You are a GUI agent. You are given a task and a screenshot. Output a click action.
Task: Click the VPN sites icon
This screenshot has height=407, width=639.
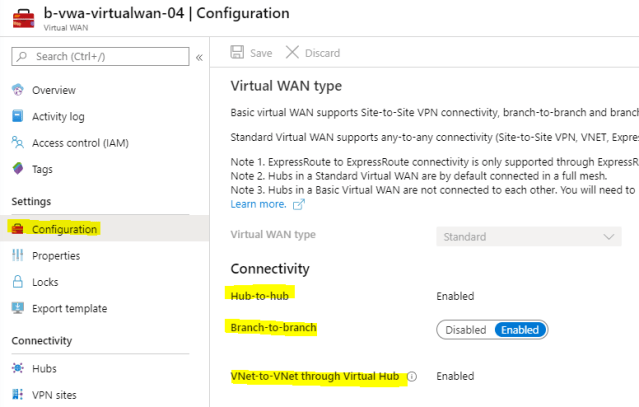point(18,395)
